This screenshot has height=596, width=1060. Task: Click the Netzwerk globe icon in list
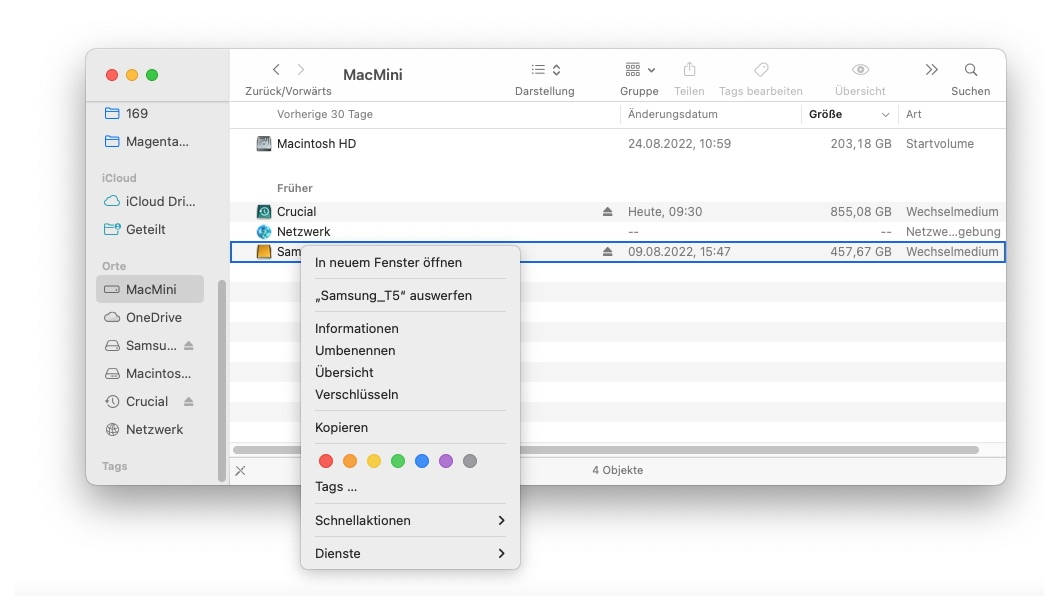click(x=264, y=232)
